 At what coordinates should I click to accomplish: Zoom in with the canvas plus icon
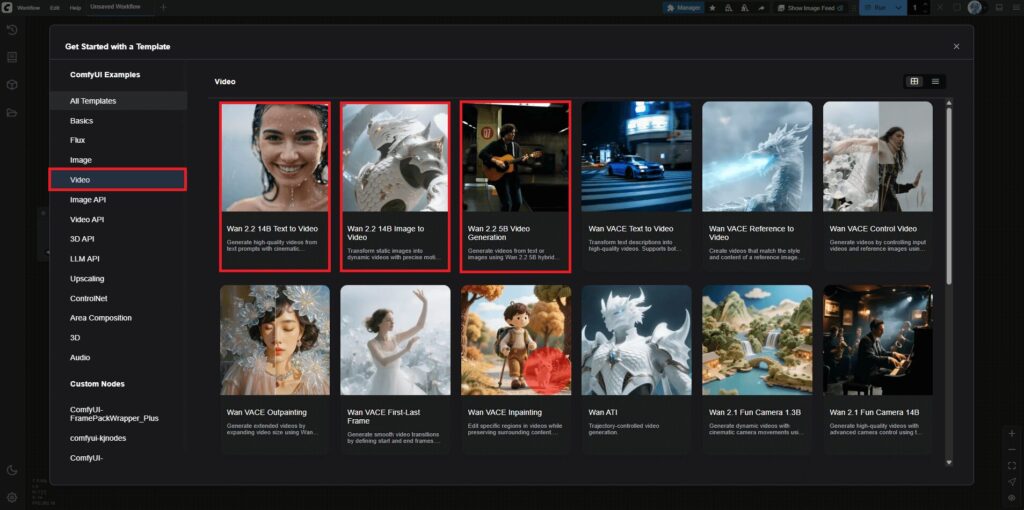1012,434
